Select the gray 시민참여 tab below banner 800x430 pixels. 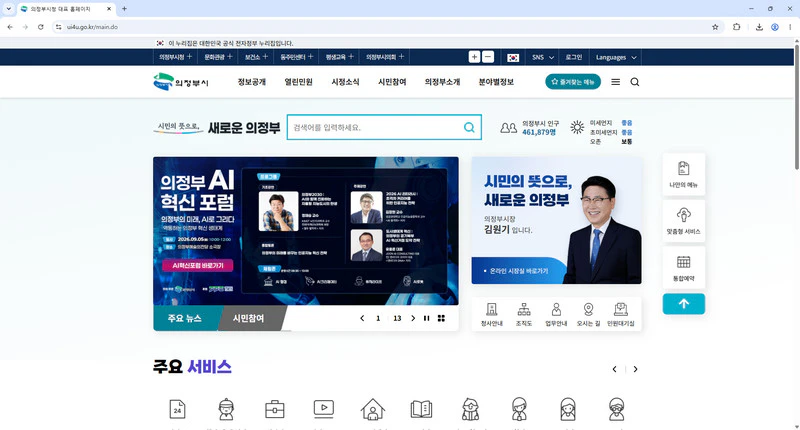pos(249,318)
